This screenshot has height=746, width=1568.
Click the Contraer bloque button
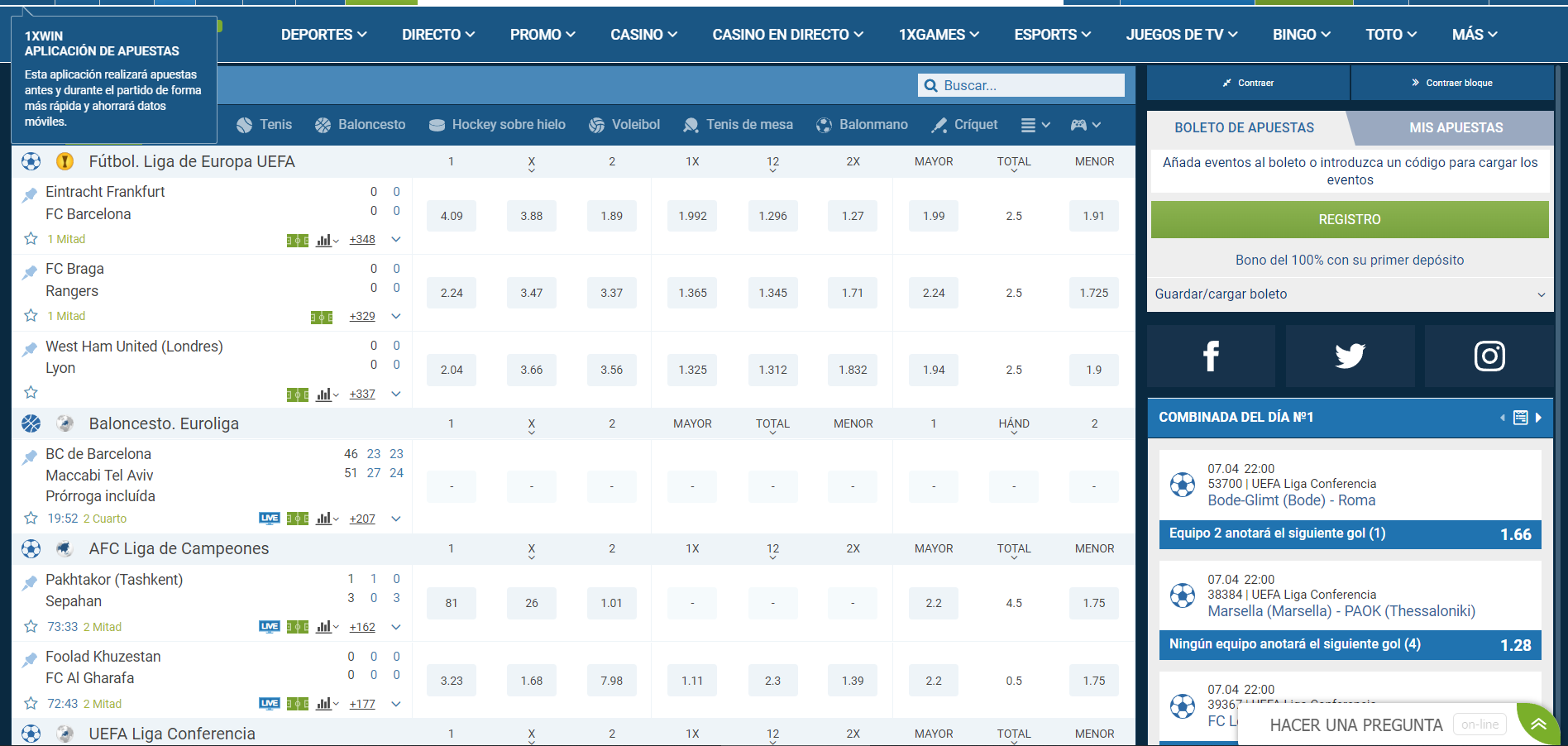point(1452,83)
